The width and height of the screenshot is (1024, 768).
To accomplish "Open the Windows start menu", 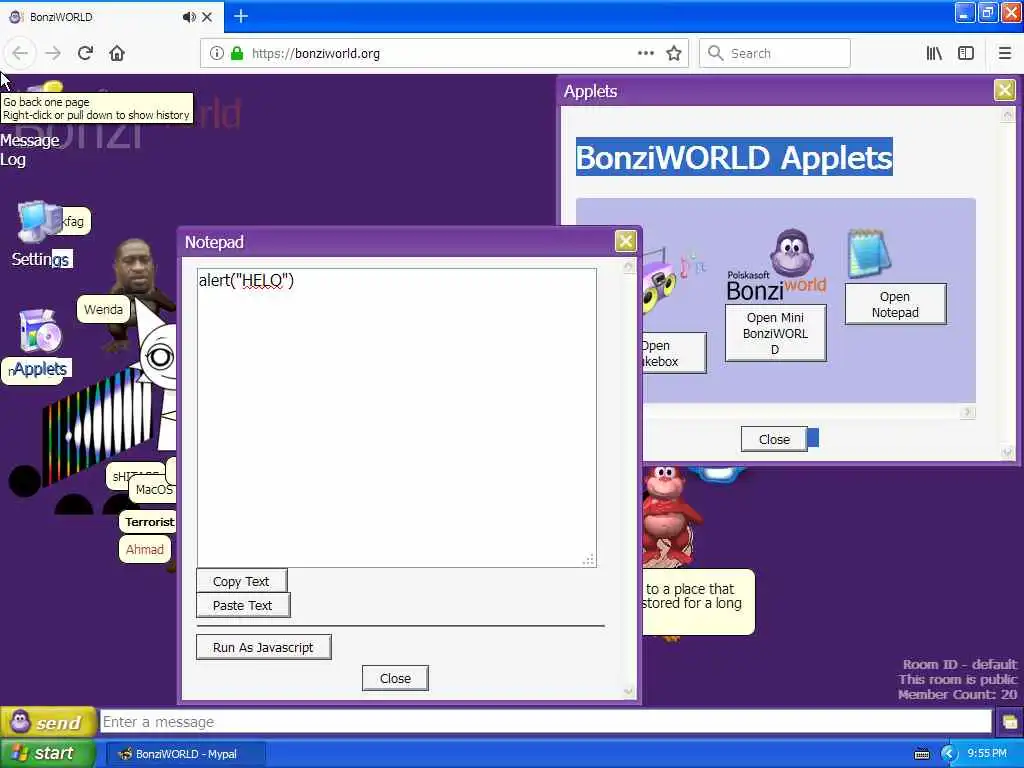I will 48,753.
